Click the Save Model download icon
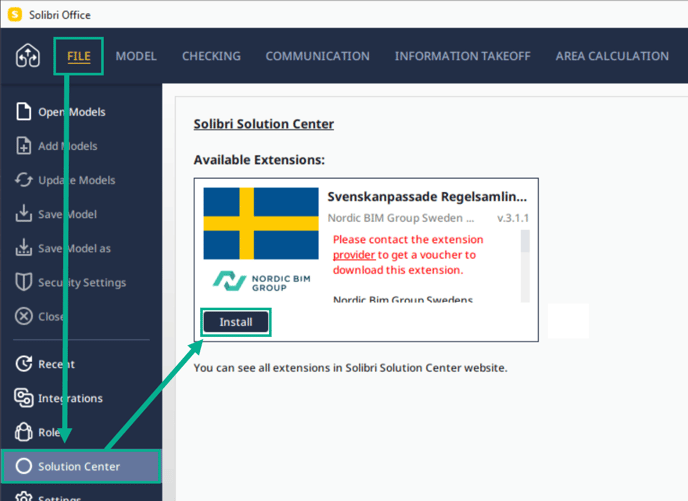The image size is (688, 501). (24, 214)
